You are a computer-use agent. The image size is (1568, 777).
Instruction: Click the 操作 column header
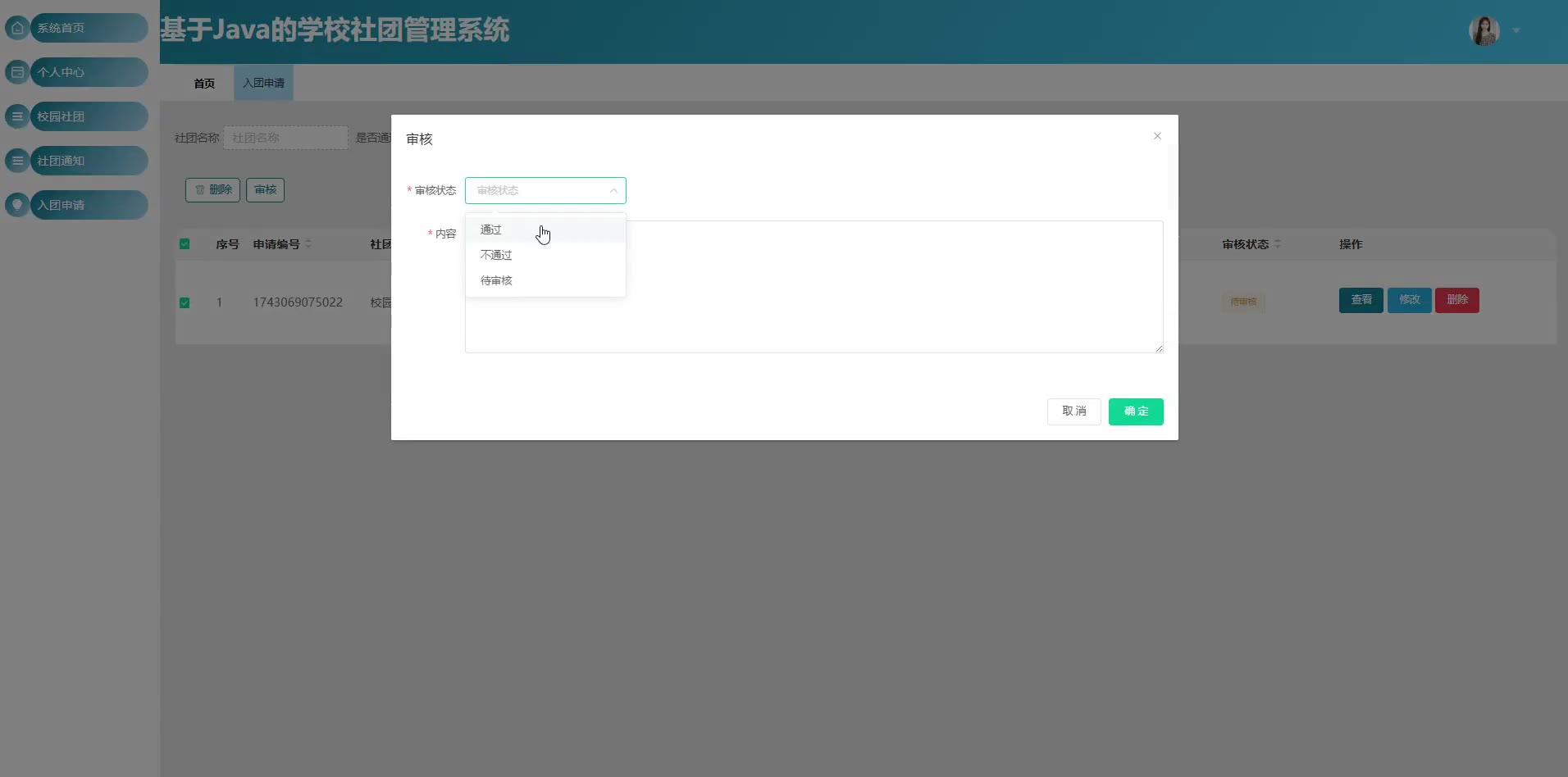tap(1351, 244)
